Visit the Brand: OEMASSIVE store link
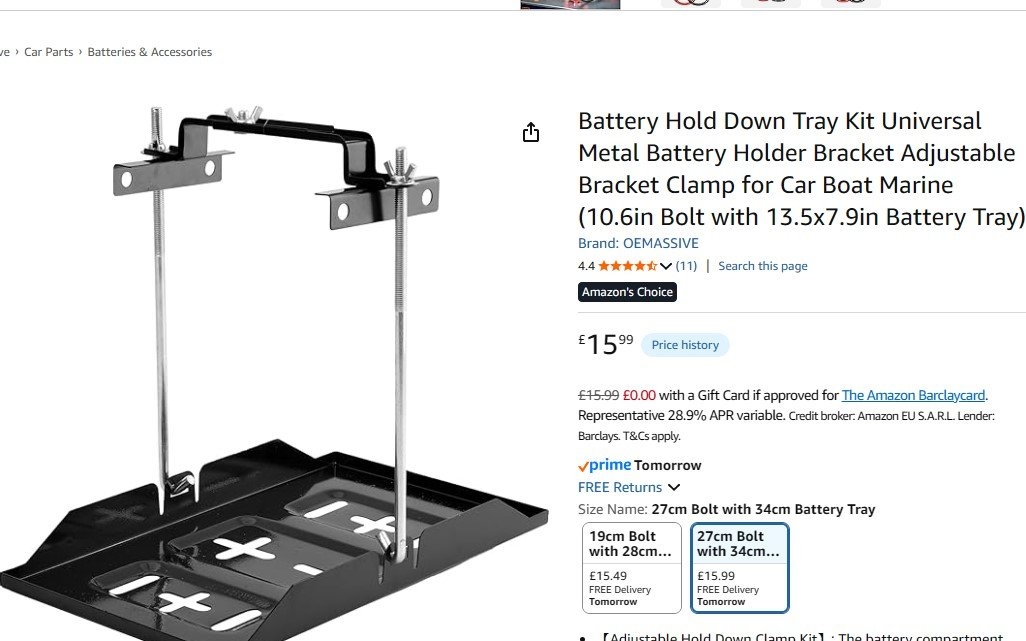1026x641 pixels. point(638,243)
